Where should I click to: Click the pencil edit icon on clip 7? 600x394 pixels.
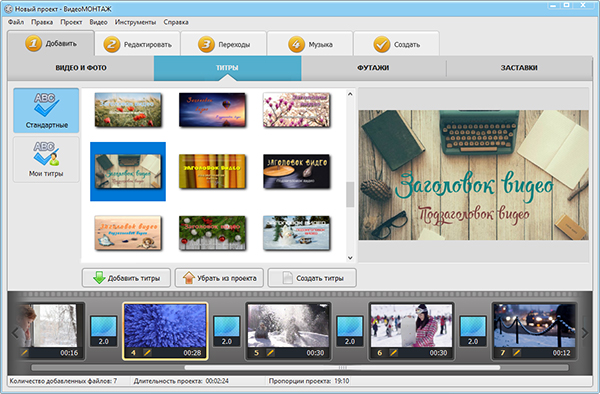pyautogui.click(x=517, y=352)
